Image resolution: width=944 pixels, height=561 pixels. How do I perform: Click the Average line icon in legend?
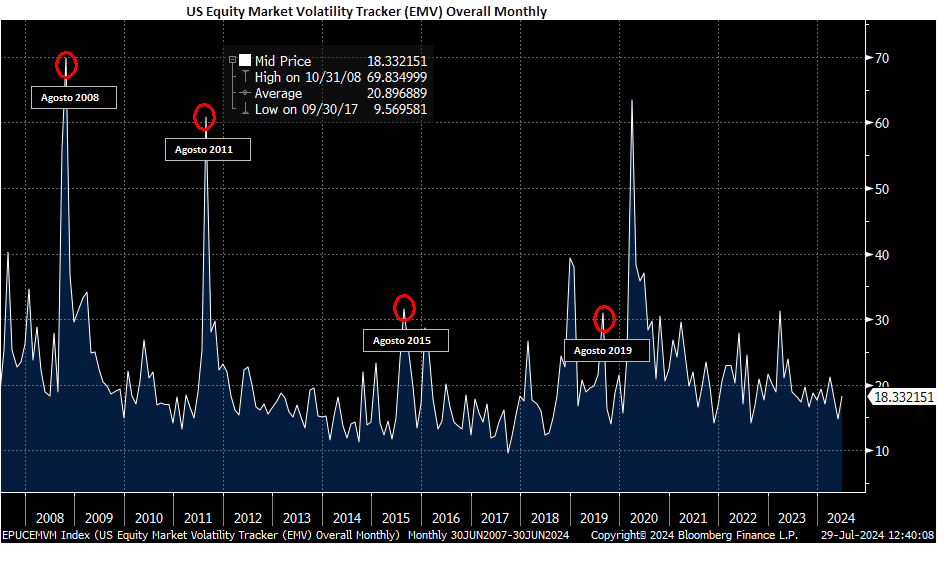245,93
